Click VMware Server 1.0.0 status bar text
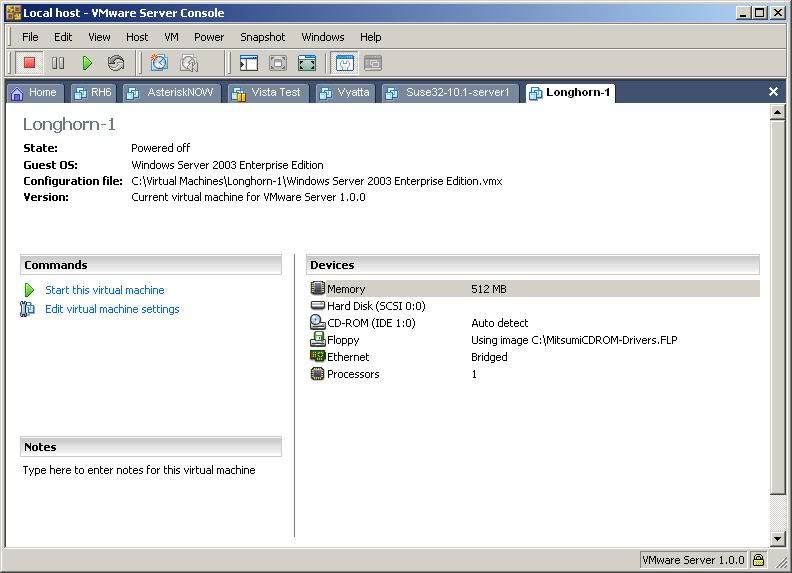The image size is (792, 573). click(693, 560)
